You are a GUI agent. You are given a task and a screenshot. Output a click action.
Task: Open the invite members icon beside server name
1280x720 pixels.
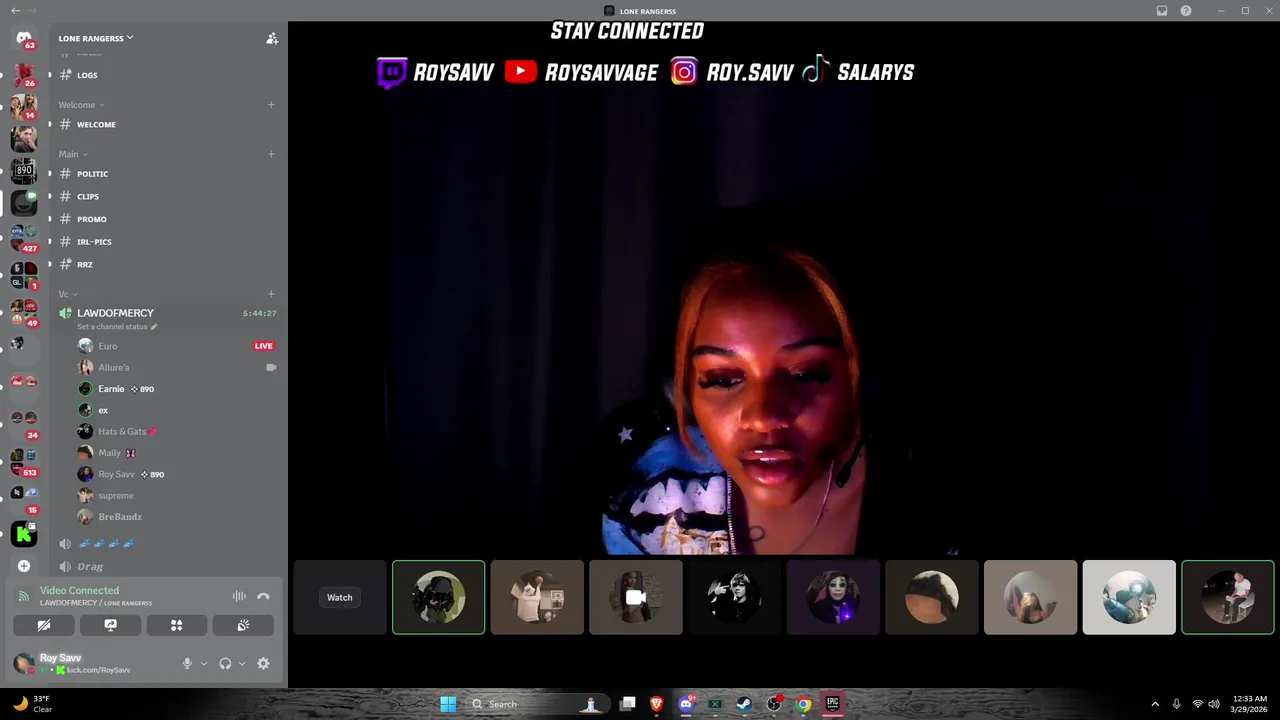(271, 38)
